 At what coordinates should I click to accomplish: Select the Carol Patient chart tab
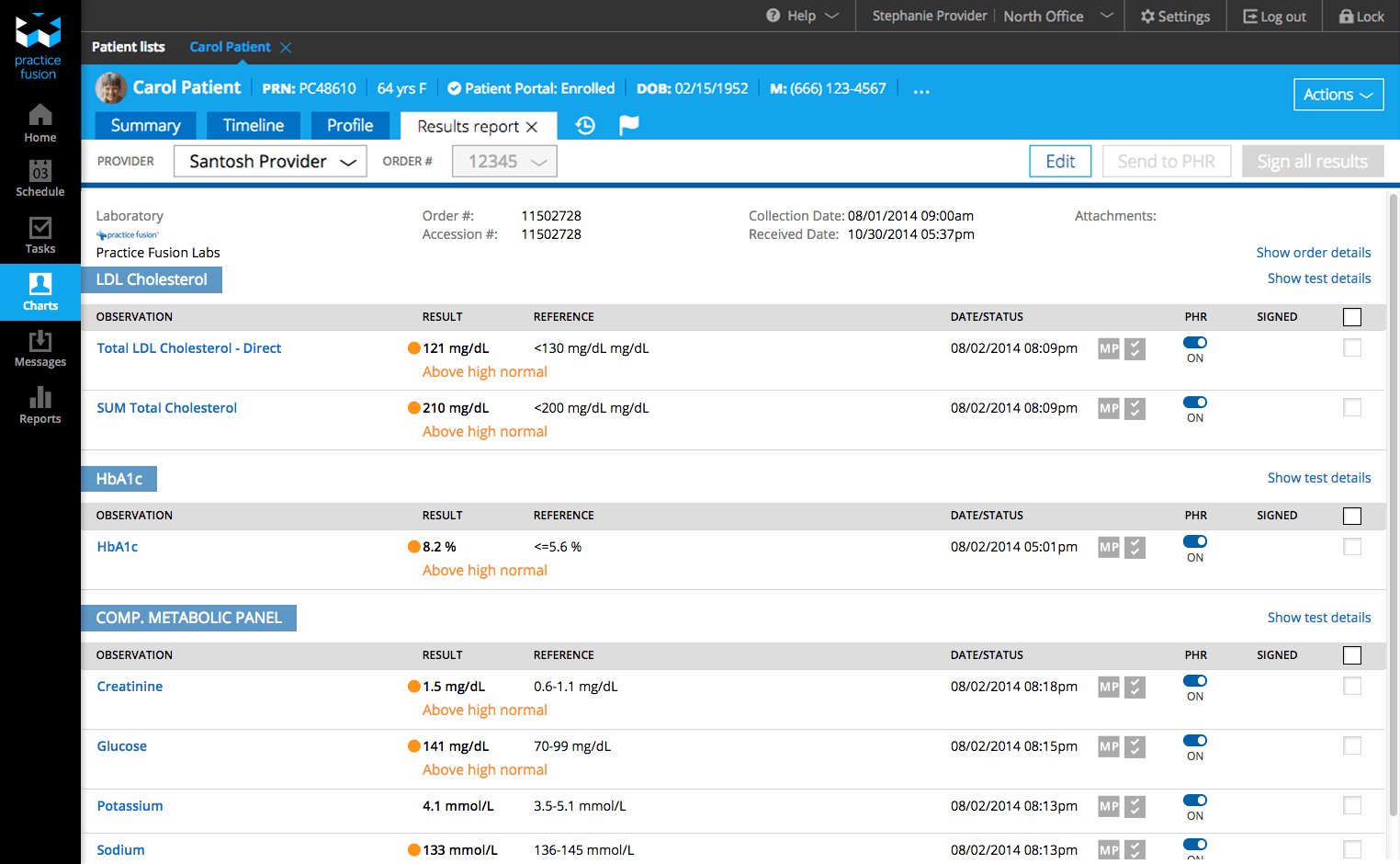(230, 47)
